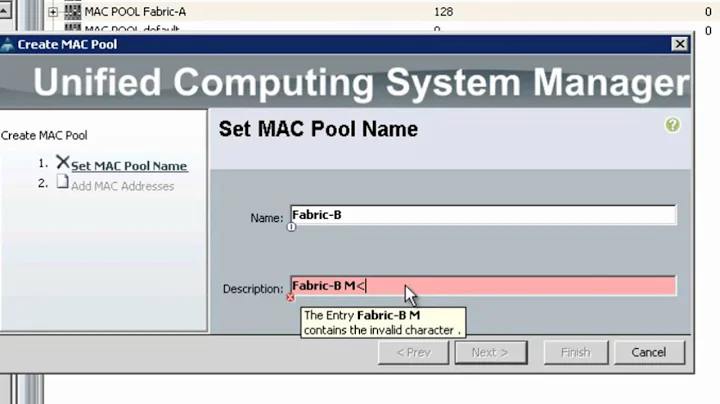This screenshot has width=720, height=404.
Task: Click the Cancel button
Action: (x=649, y=353)
